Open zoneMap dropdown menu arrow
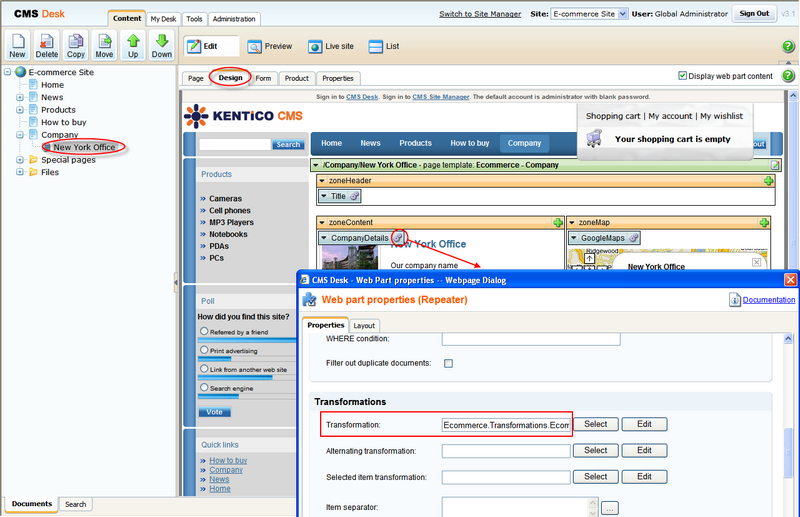This screenshot has width=800, height=517. (571, 223)
